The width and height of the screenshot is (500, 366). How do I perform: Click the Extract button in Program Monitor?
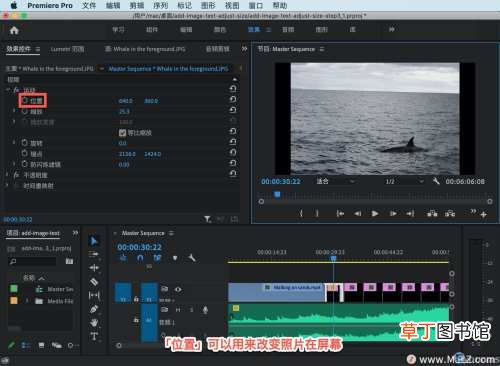click(450, 213)
